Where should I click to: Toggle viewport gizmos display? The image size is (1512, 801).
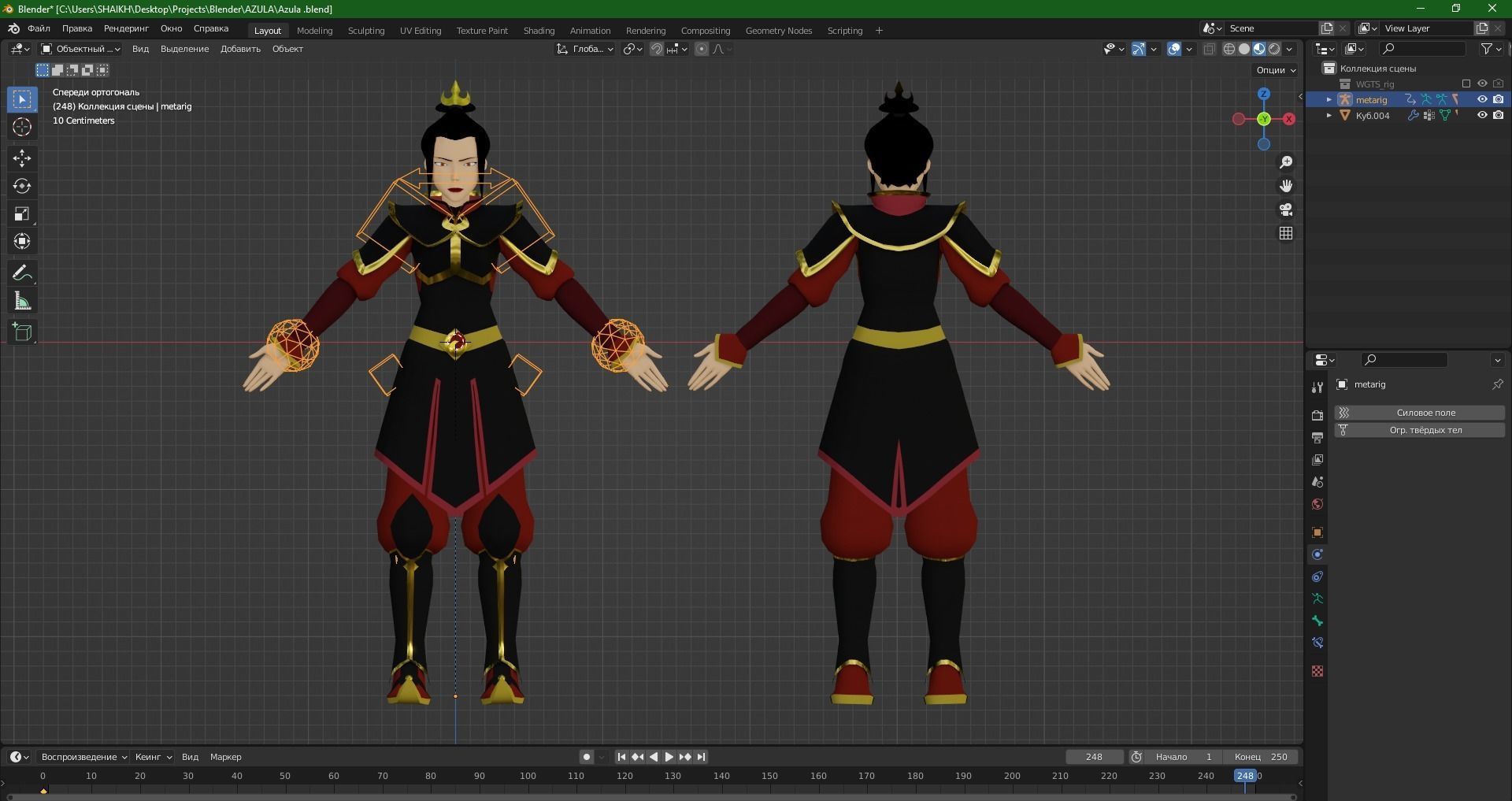[x=1139, y=49]
